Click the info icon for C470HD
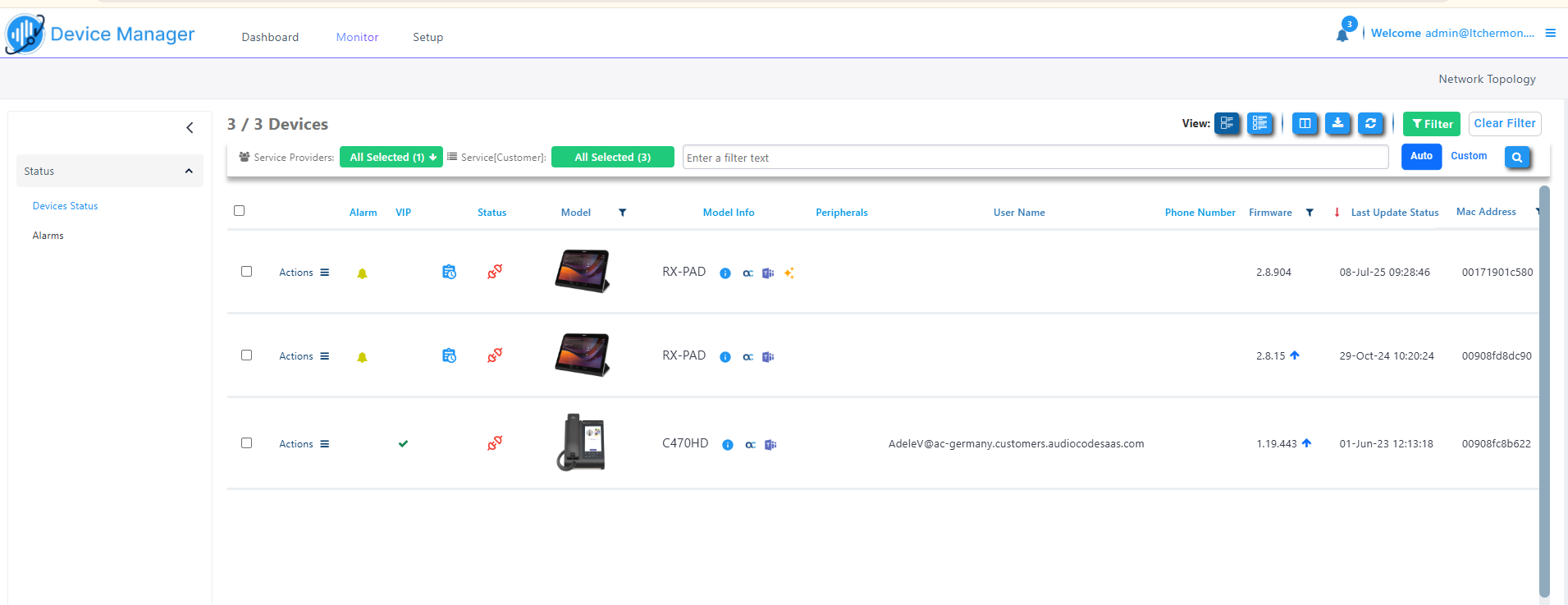This screenshot has width=1568, height=605. pyautogui.click(x=727, y=445)
